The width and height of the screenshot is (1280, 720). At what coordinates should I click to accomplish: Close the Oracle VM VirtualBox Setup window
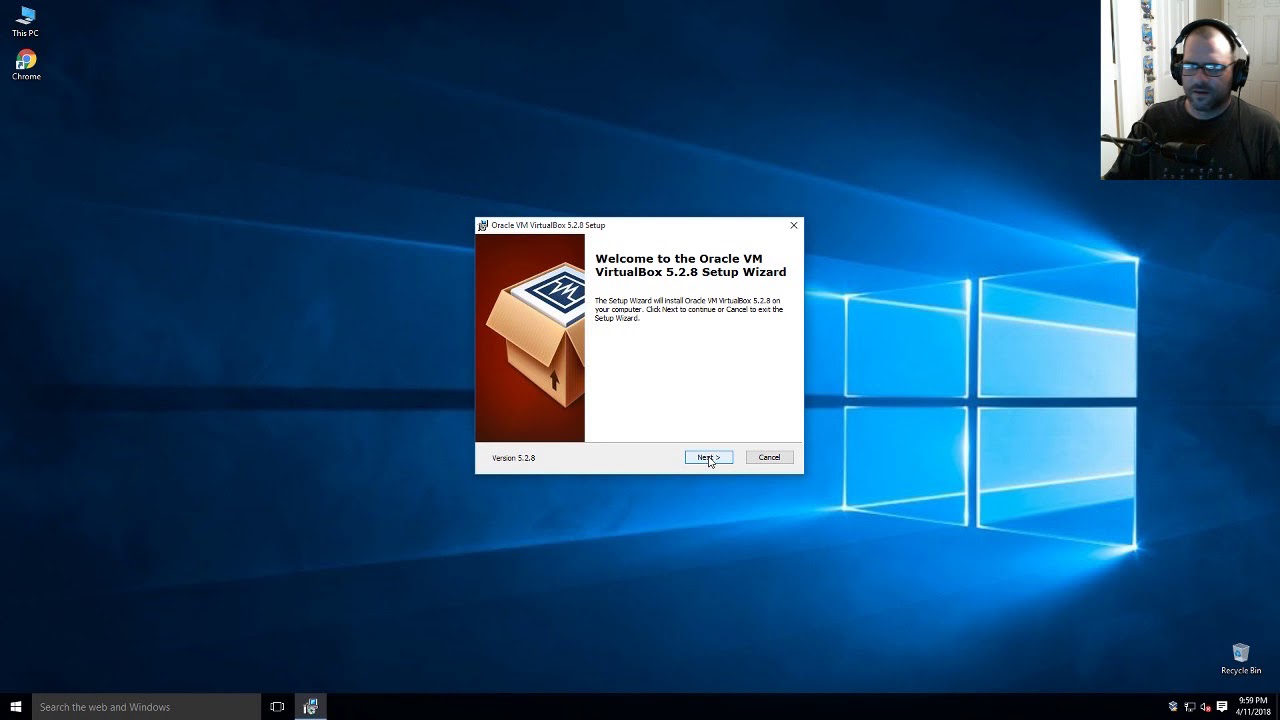(794, 225)
